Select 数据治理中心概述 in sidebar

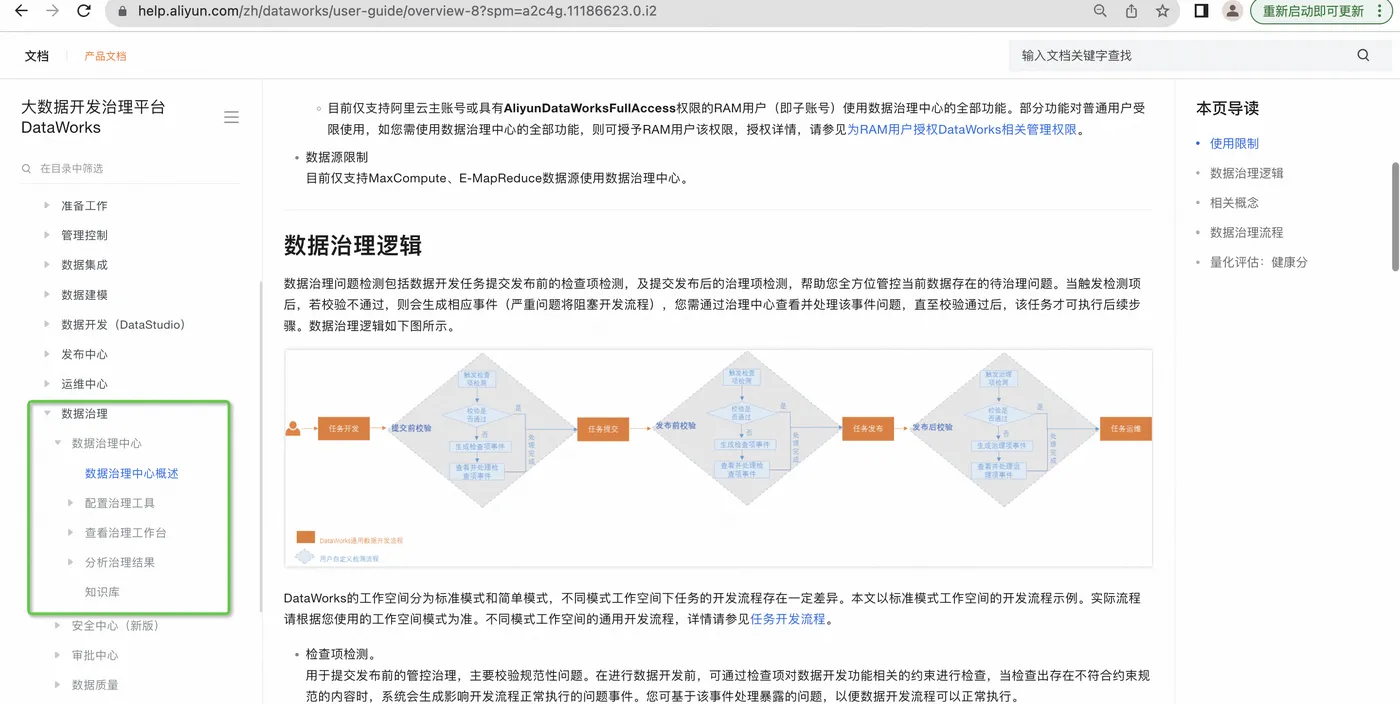pyautogui.click(x=132, y=474)
